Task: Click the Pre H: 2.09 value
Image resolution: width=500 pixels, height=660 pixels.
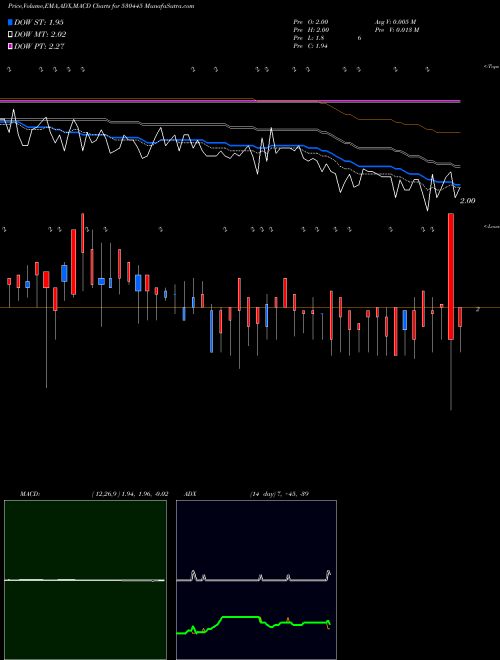Action: (311, 30)
